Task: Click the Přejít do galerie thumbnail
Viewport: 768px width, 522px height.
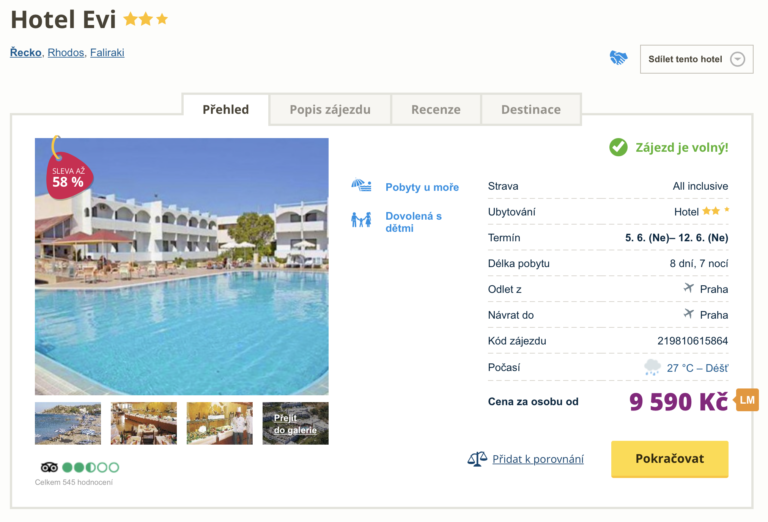Action: coord(295,423)
